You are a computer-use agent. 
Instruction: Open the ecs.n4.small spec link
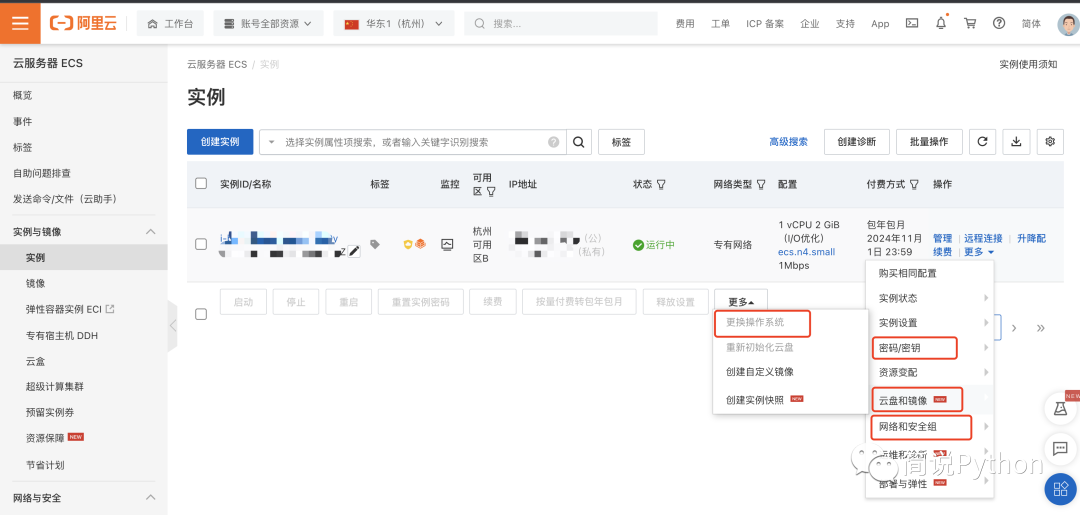tap(807, 252)
